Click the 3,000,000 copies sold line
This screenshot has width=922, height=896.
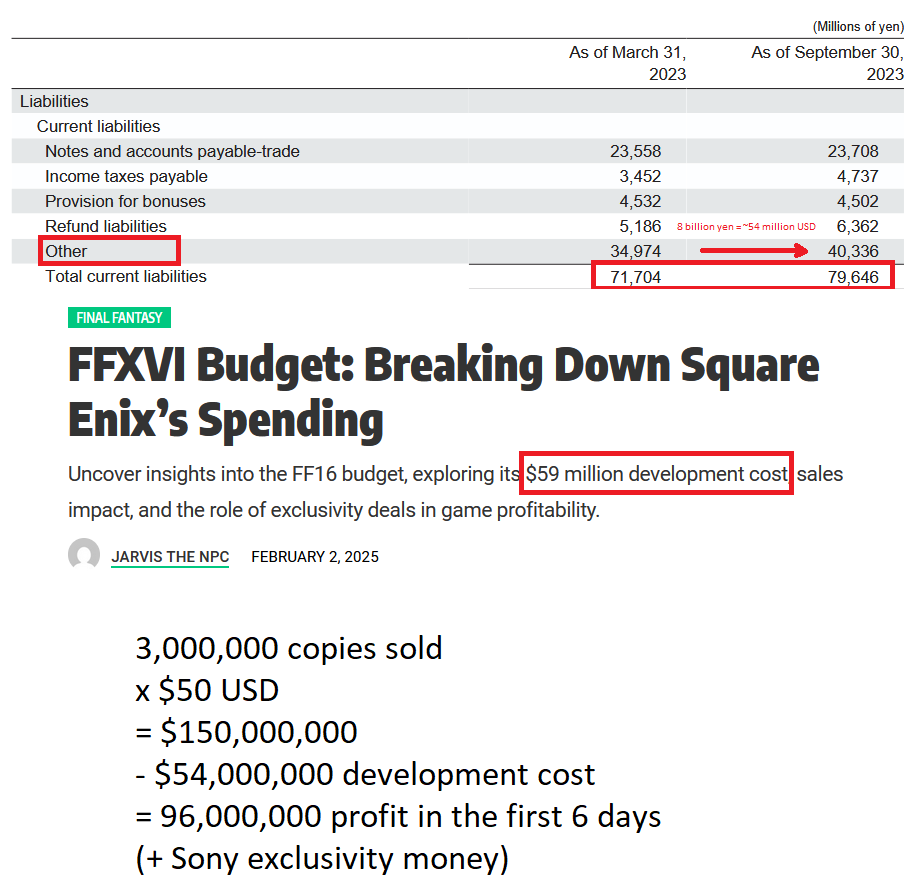click(x=289, y=648)
